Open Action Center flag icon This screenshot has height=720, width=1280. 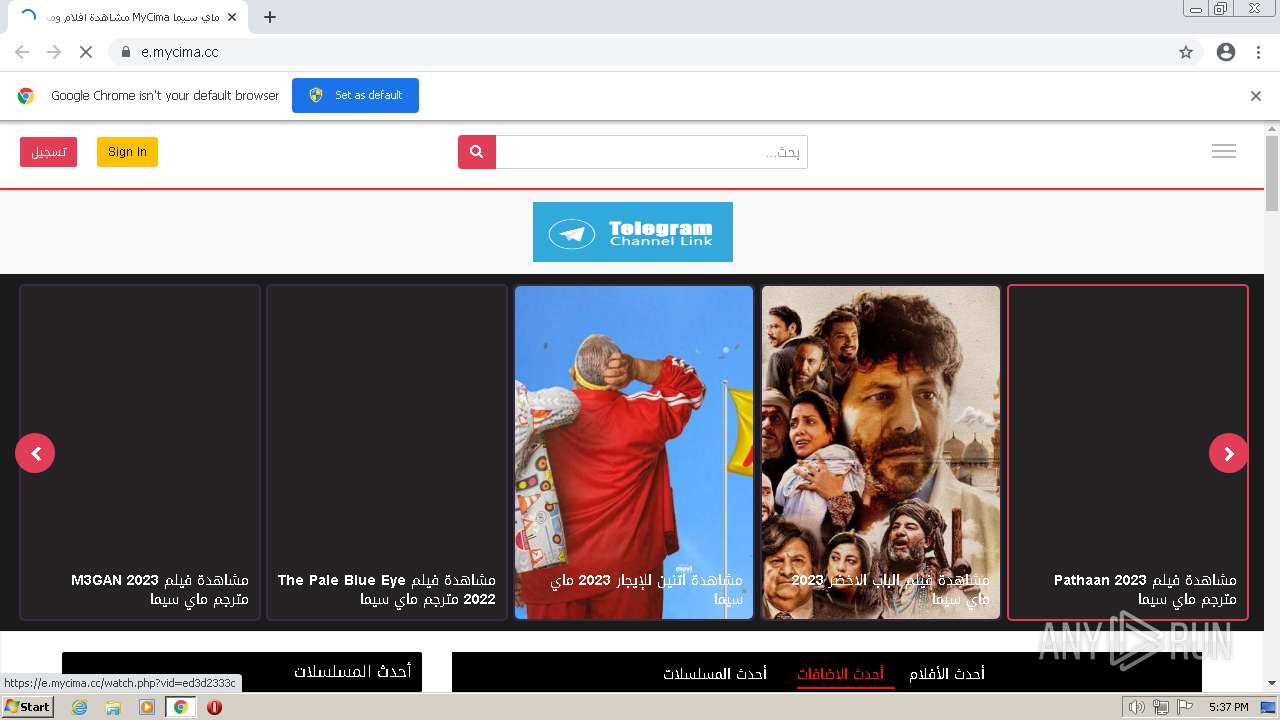tap(1185, 707)
